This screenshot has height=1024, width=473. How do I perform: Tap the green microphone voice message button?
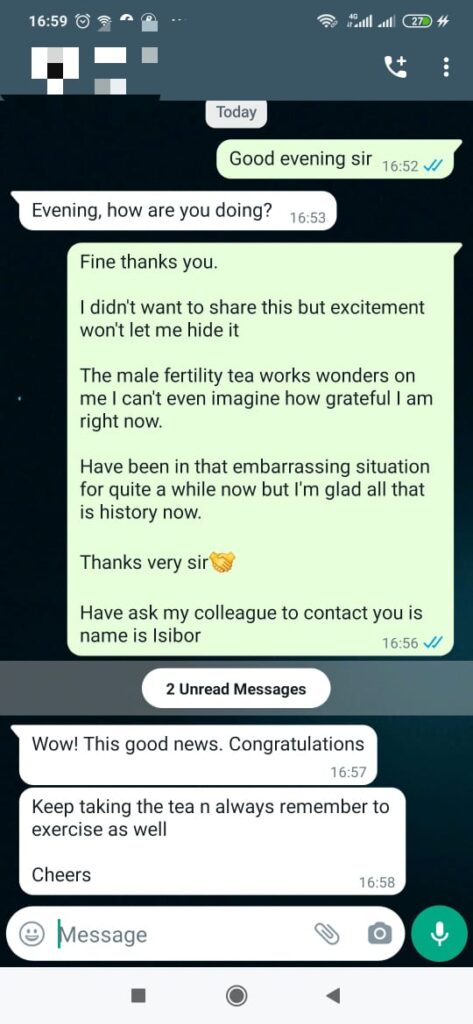pyautogui.click(x=440, y=934)
